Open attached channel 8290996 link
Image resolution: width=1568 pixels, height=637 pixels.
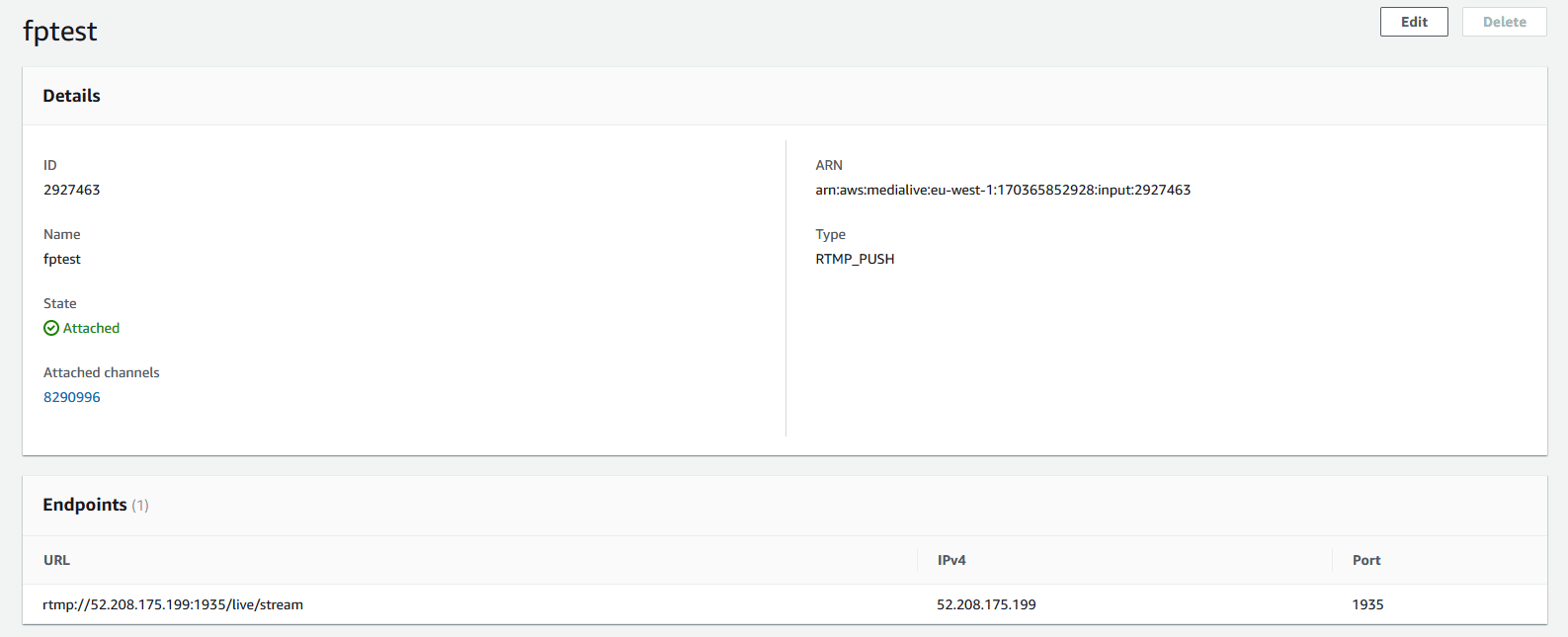pyautogui.click(x=72, y=397)
